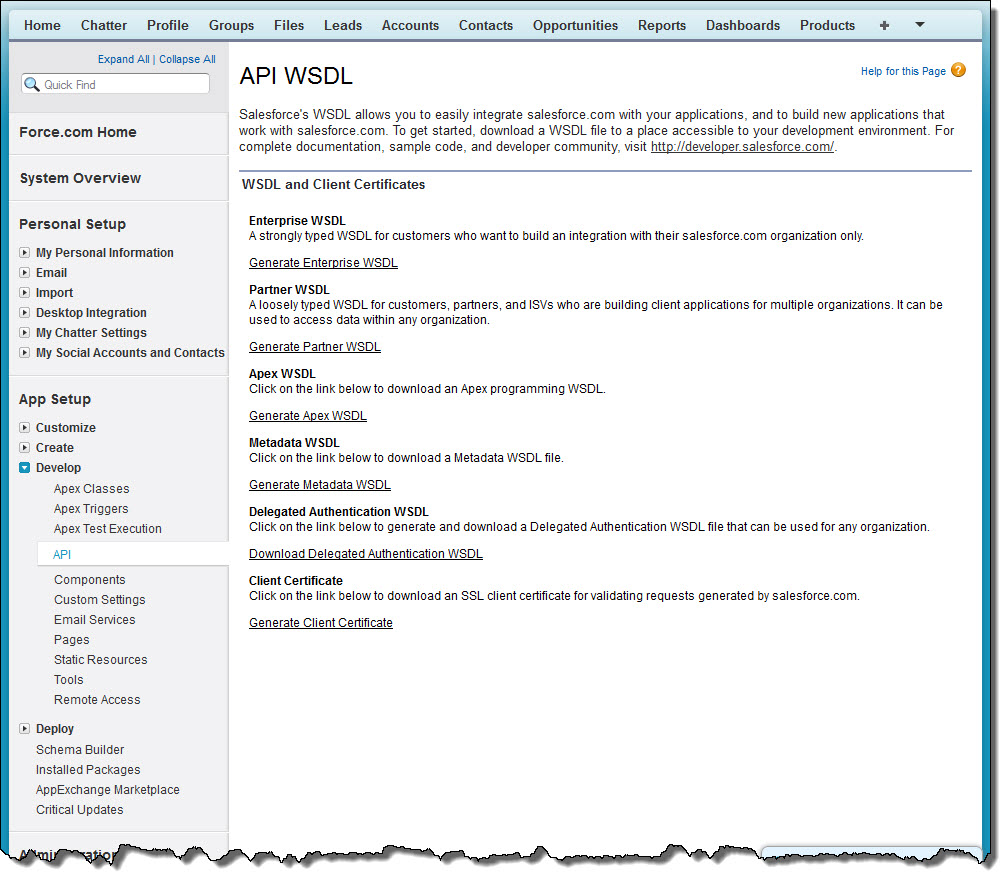
Task: Focus the Quick Find search field
Action: click(x=116, y=84)
